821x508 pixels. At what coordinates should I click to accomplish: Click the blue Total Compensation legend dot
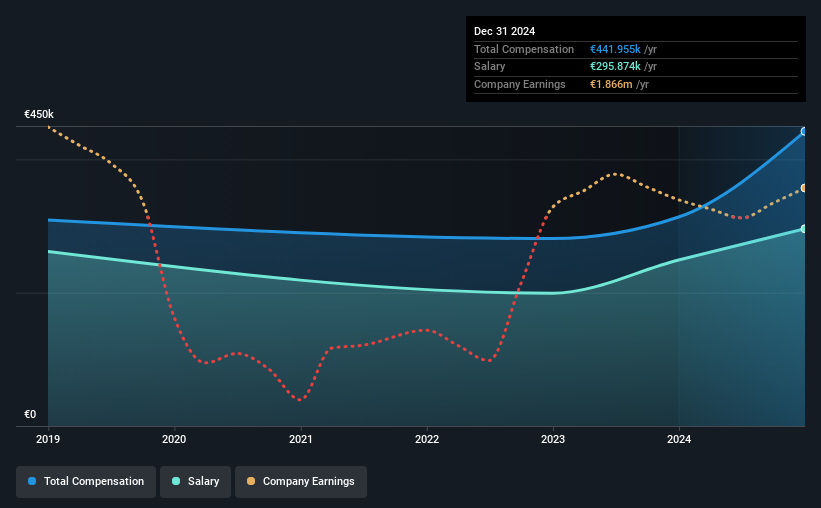[32, 481]
